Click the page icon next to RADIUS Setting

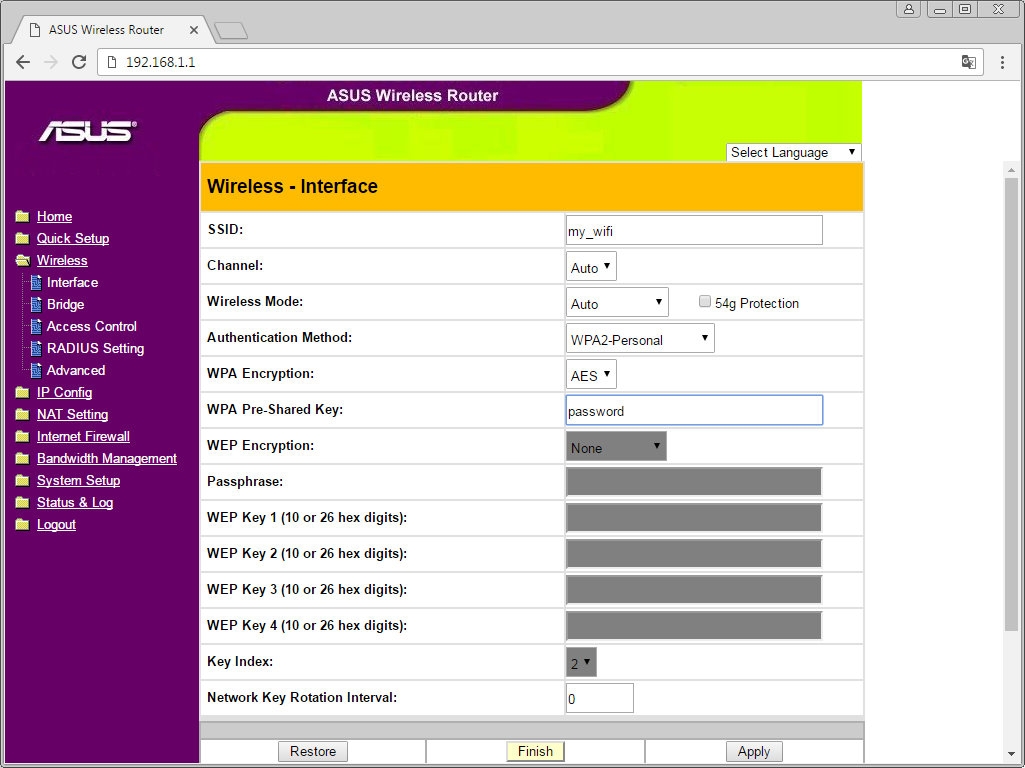[37, 348]
